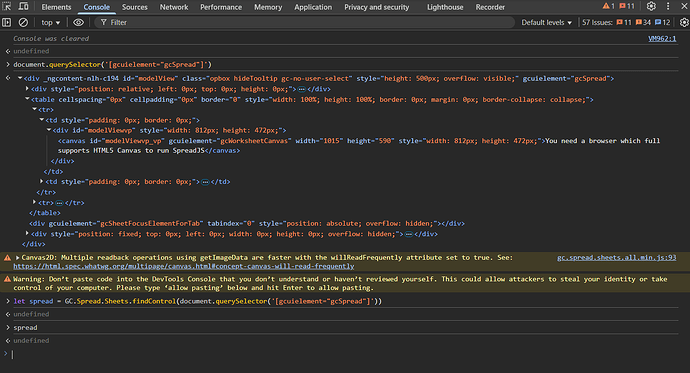Switch to the Elements tab
Viewport: 690px width, 373px height.
point(56,7)
